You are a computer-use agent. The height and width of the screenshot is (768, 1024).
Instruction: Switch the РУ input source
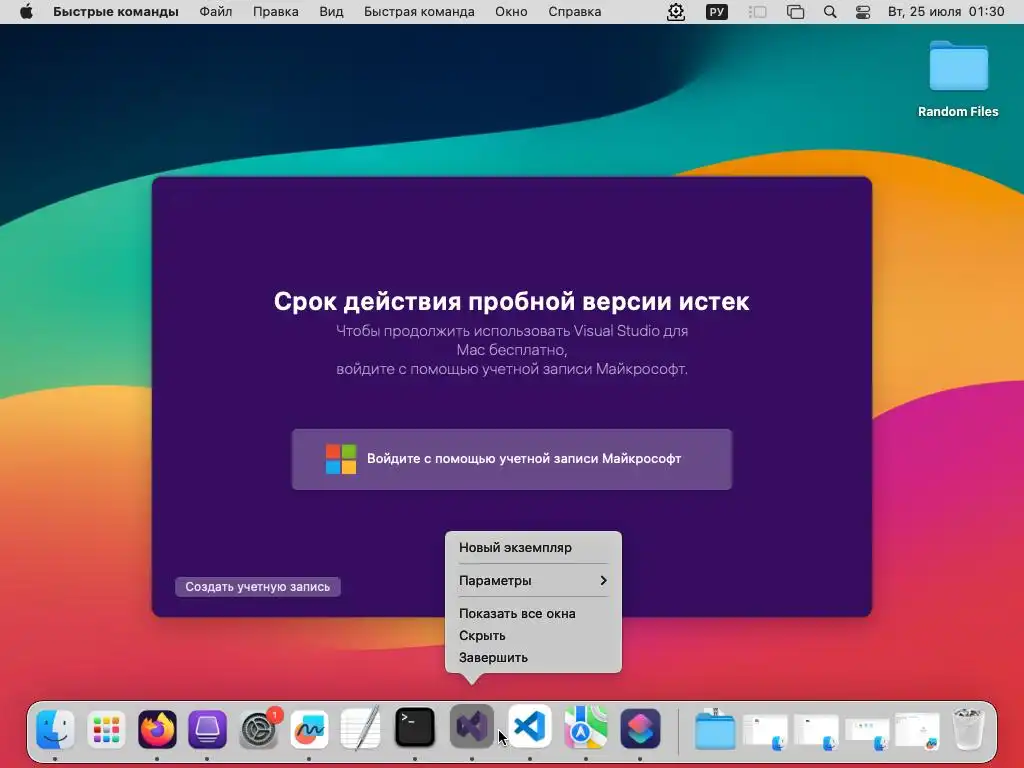[x=716, y=12]
